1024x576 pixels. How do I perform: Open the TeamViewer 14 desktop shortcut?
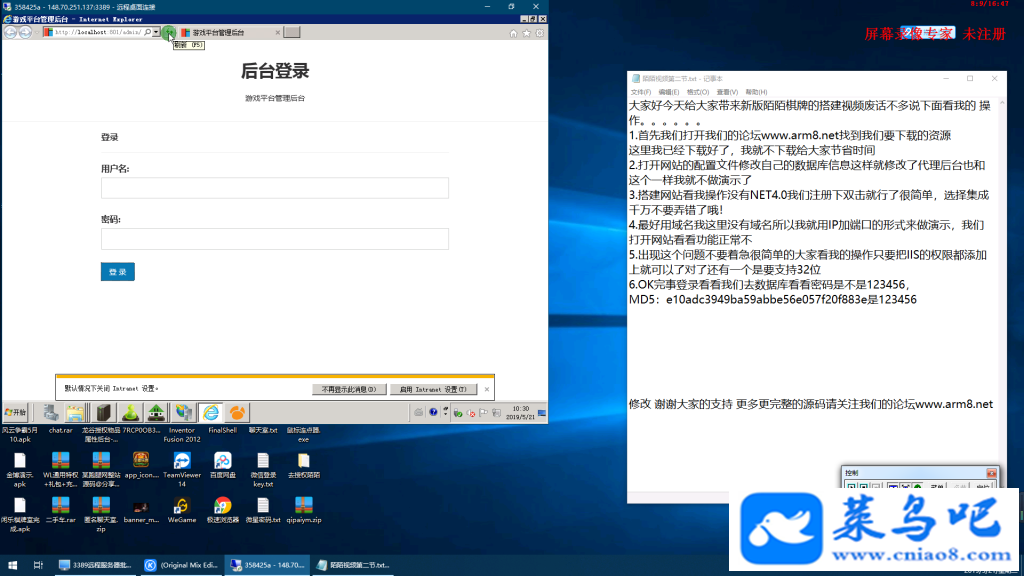tap(182, 469)
